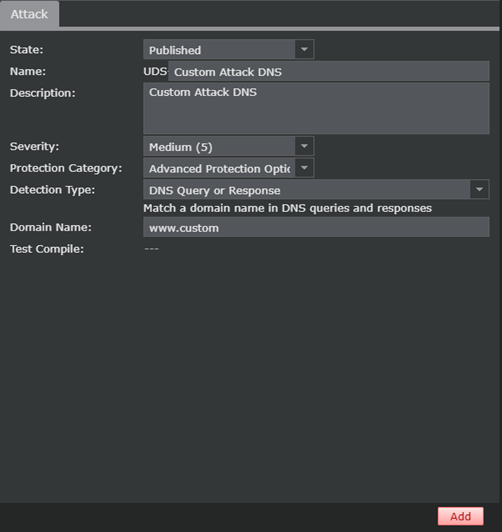Switch to the Attack tab

pos(30,14)
